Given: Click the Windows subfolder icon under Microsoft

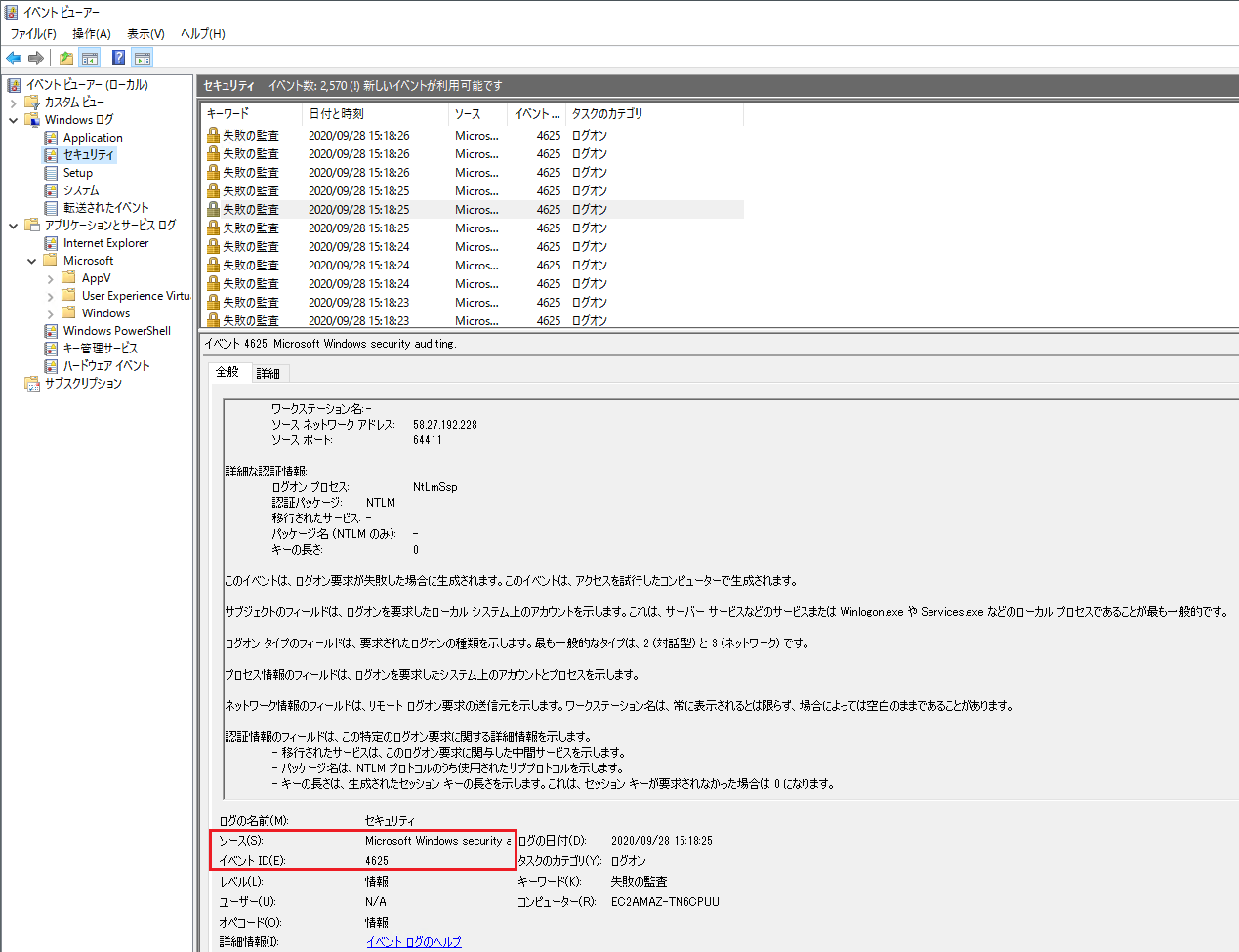Looking at the screenshot, I should (x=68, y=313).
